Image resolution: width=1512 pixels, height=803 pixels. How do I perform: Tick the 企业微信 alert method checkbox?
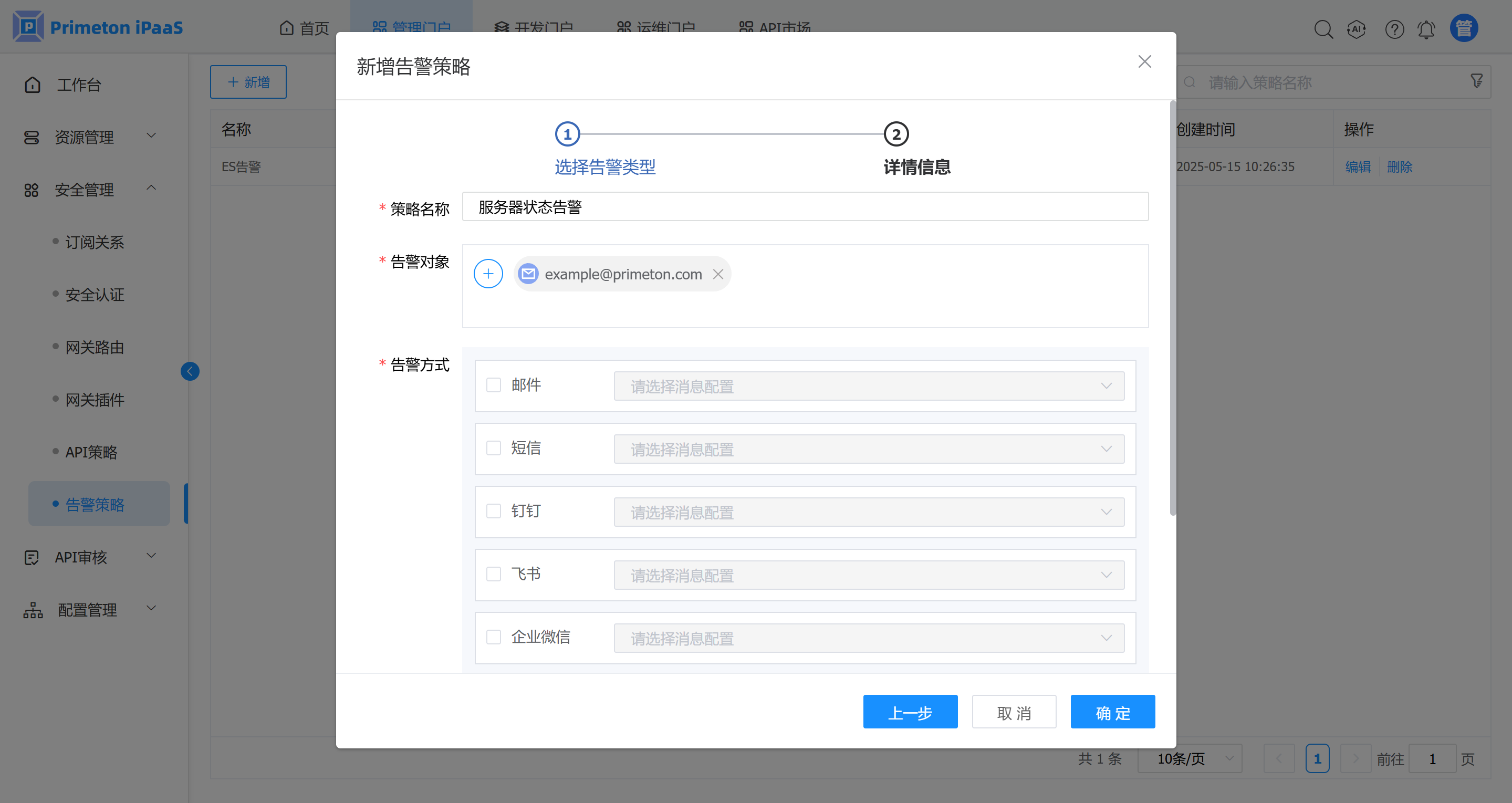tap(494, 637)
